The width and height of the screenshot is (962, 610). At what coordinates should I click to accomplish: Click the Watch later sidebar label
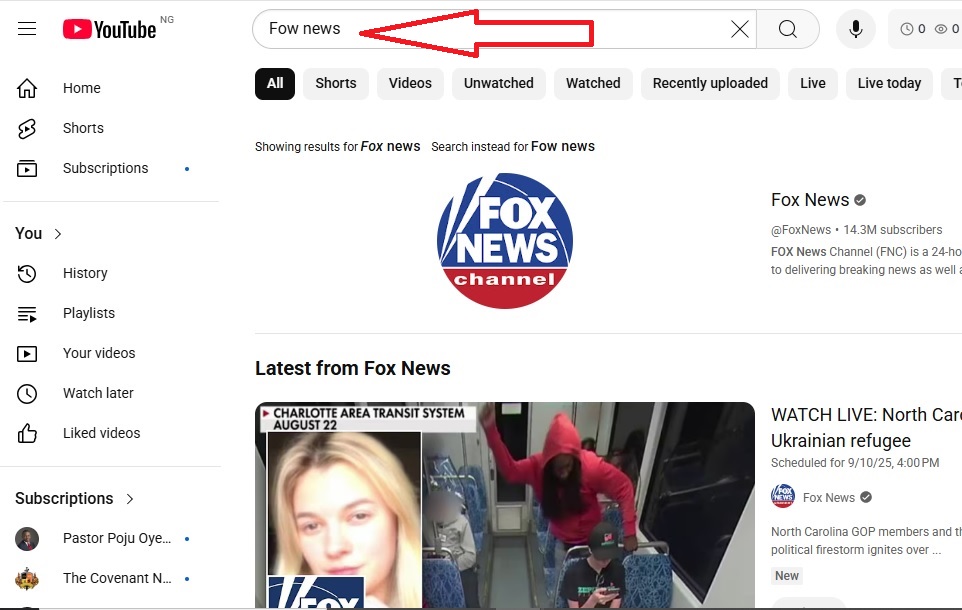tap(98, 393)
